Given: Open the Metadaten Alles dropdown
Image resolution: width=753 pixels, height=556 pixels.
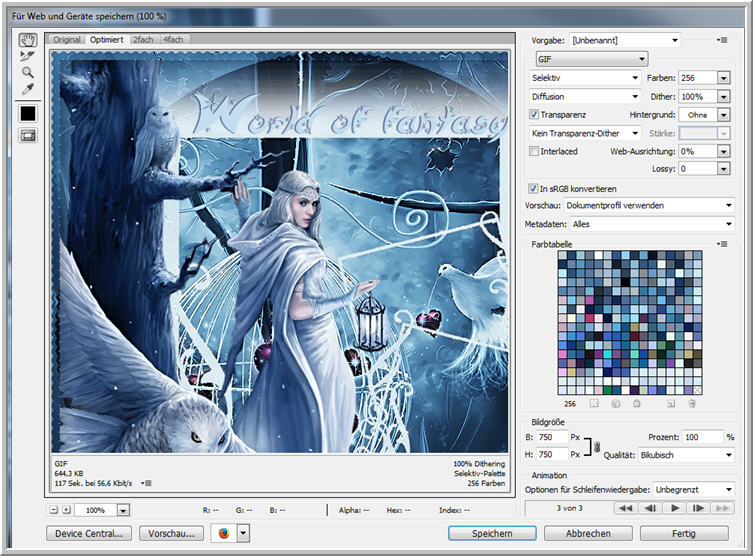Looking at the screenshot, I should pos(652,224).
